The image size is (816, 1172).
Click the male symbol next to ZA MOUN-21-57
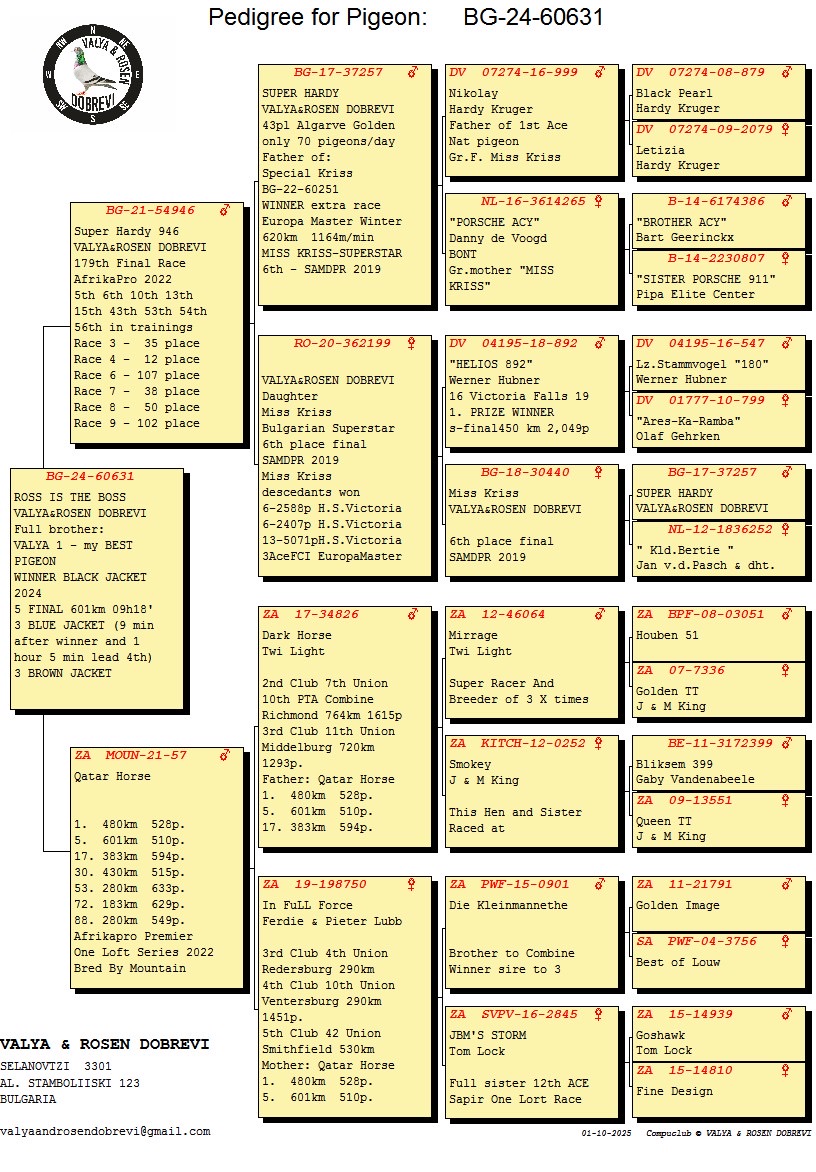(x=225, y=755)
